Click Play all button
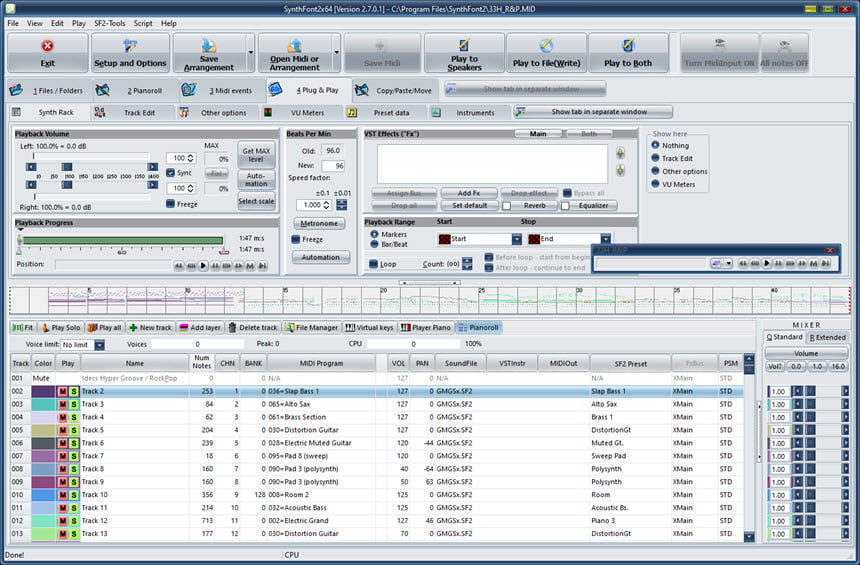This screenshot has height=565, width=860. pos(104,327)
